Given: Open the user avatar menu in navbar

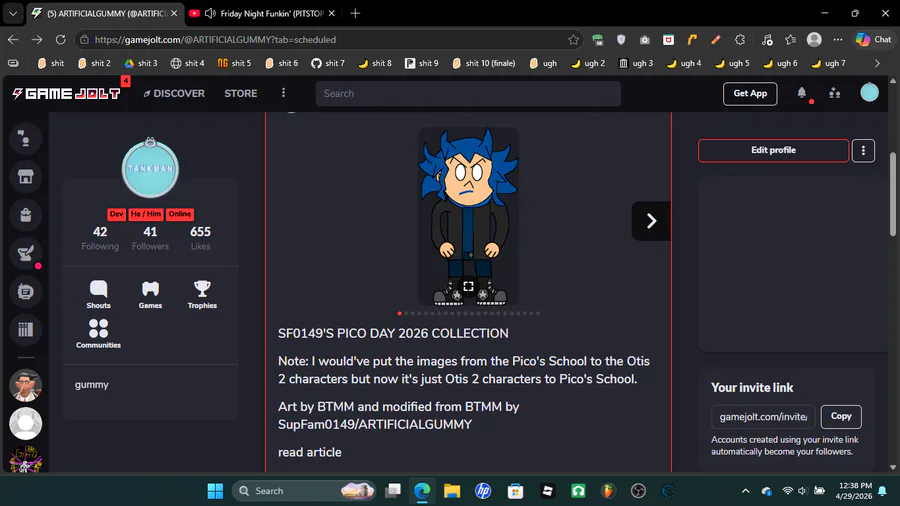Looking at the screenshot, I should 869,92.
